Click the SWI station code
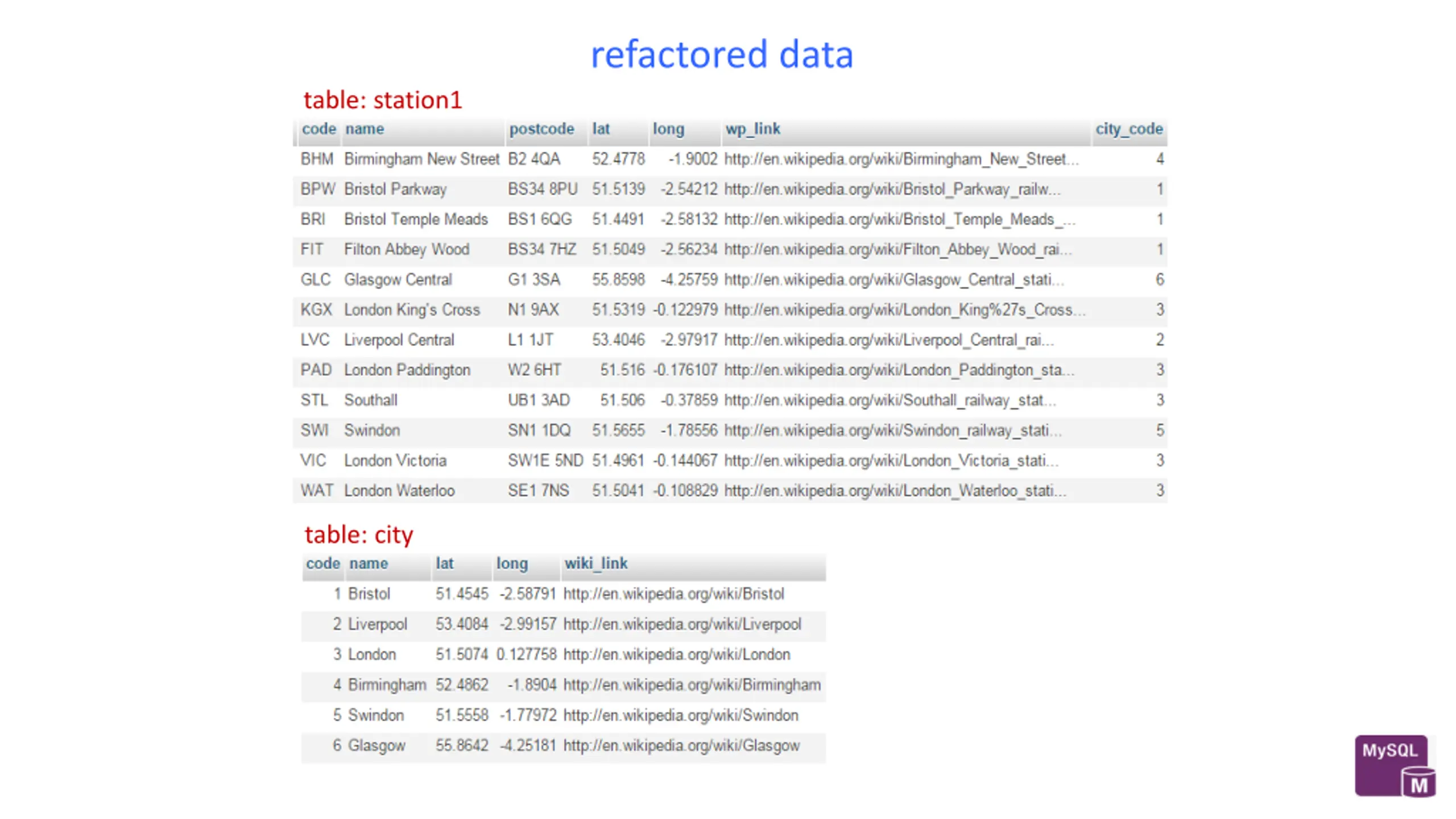1456x819 pixels. tap(314, 430)
